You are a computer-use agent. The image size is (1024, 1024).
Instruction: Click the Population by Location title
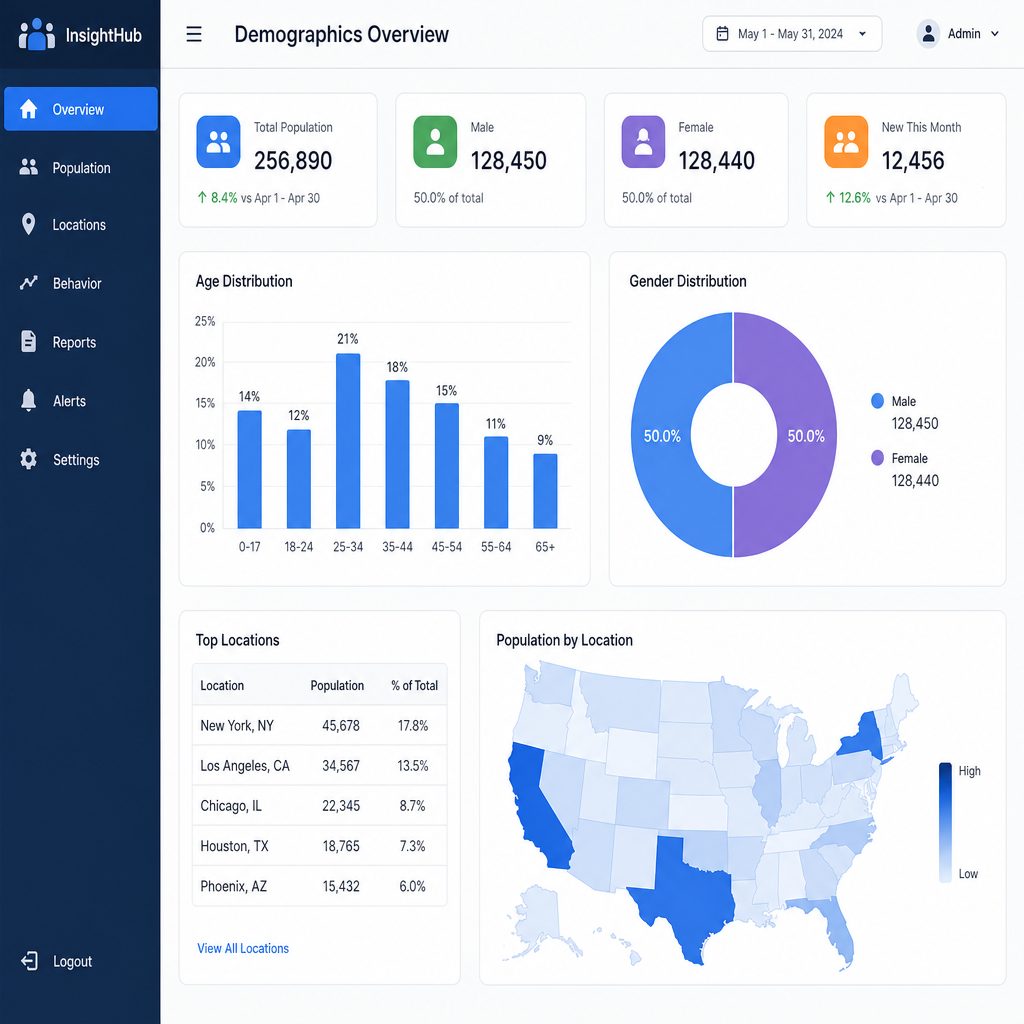coord(564,640)
